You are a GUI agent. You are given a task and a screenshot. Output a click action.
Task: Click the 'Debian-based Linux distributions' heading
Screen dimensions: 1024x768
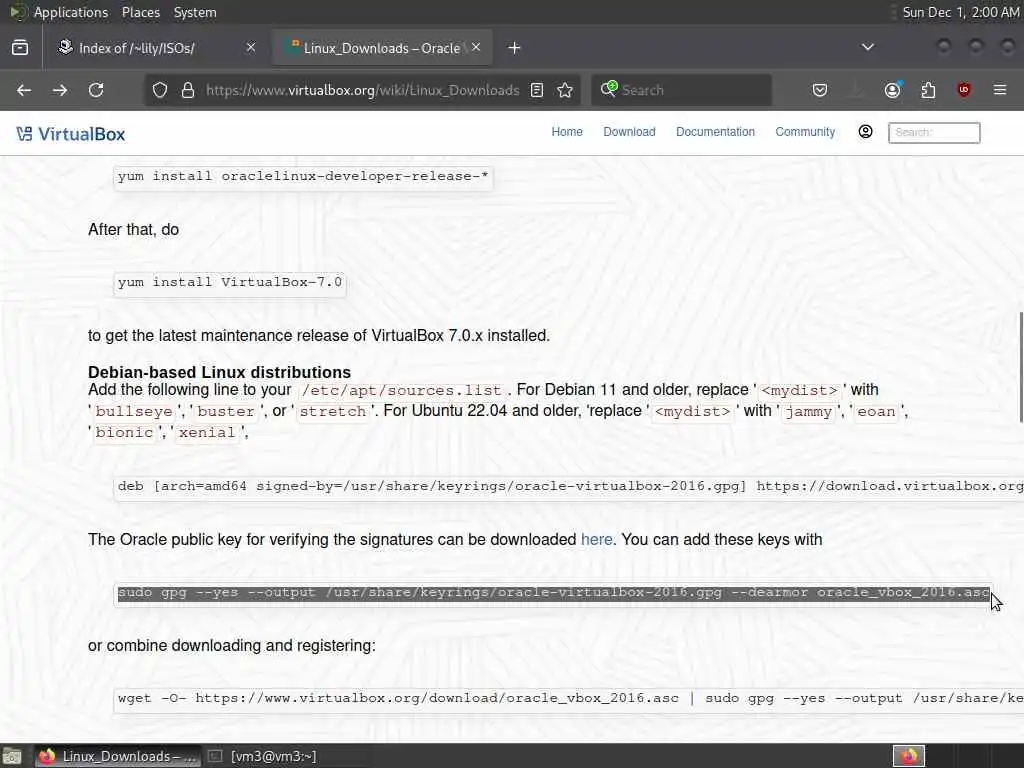point(219,372)
